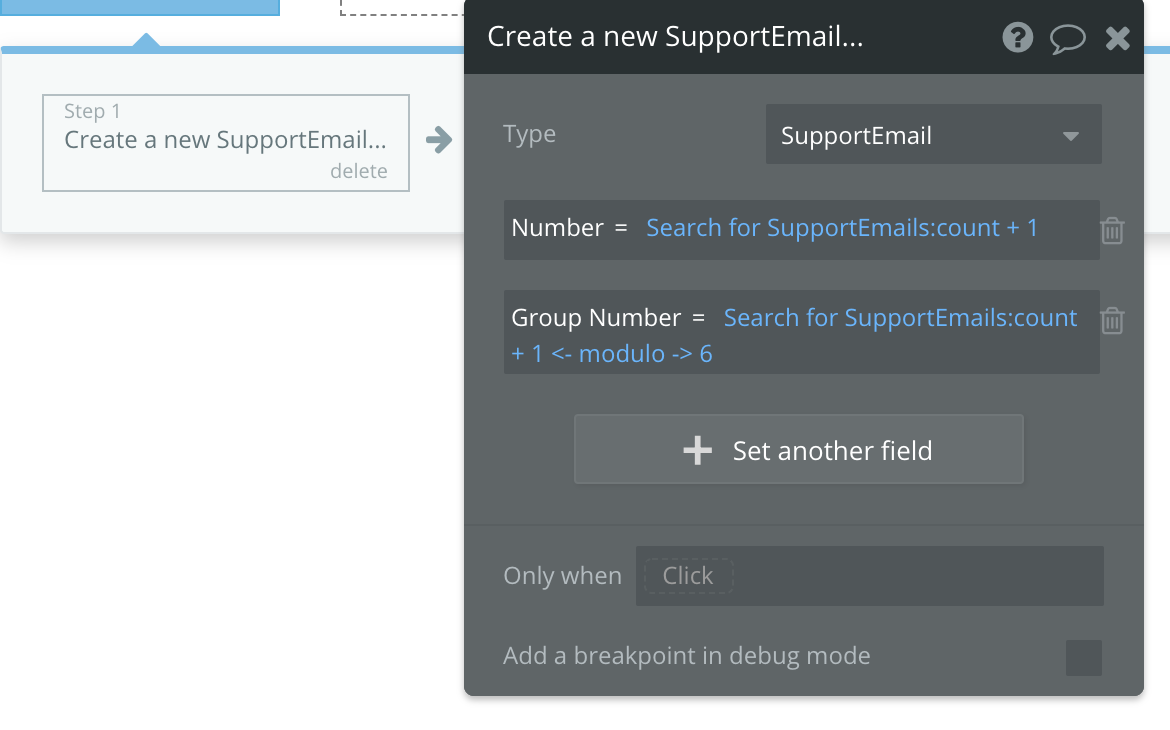Edit the Number expression Search for SupportEmails:count + 1
1170x730 pixels.
(842, 228)
